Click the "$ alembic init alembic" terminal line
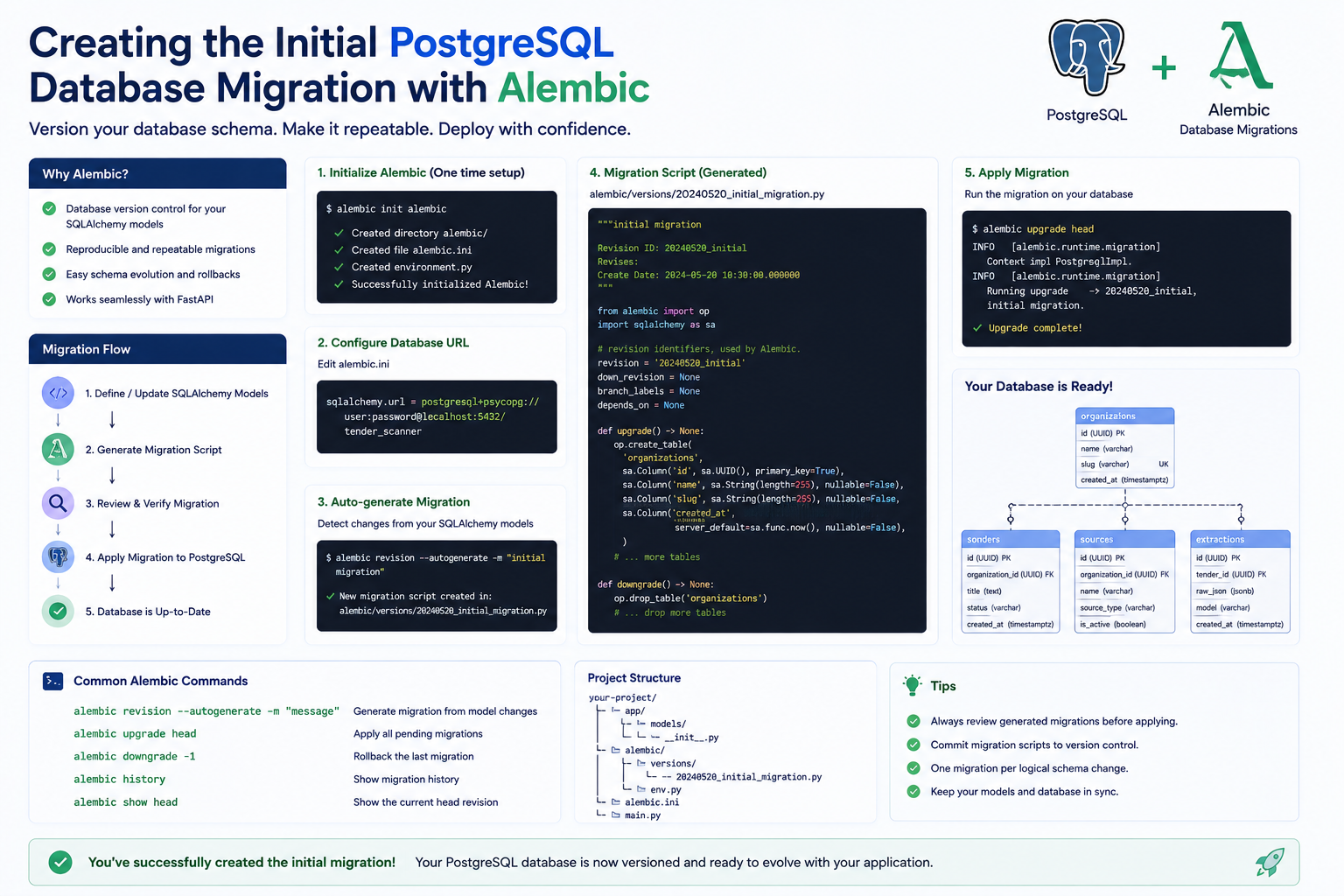The height and width of the screenshot is (896, 1344). [x=386, y=209]
